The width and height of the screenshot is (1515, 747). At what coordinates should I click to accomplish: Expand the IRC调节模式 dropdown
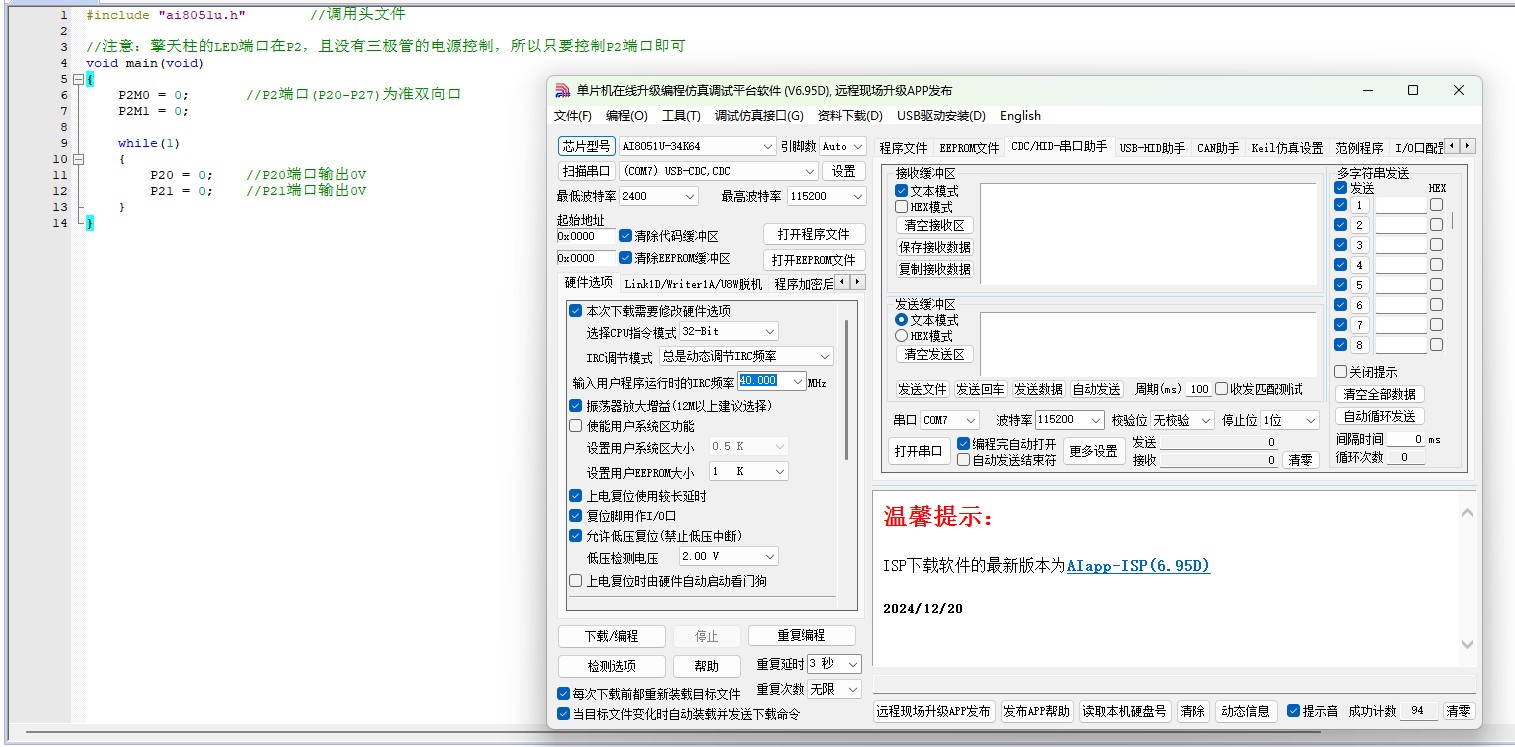825,356
